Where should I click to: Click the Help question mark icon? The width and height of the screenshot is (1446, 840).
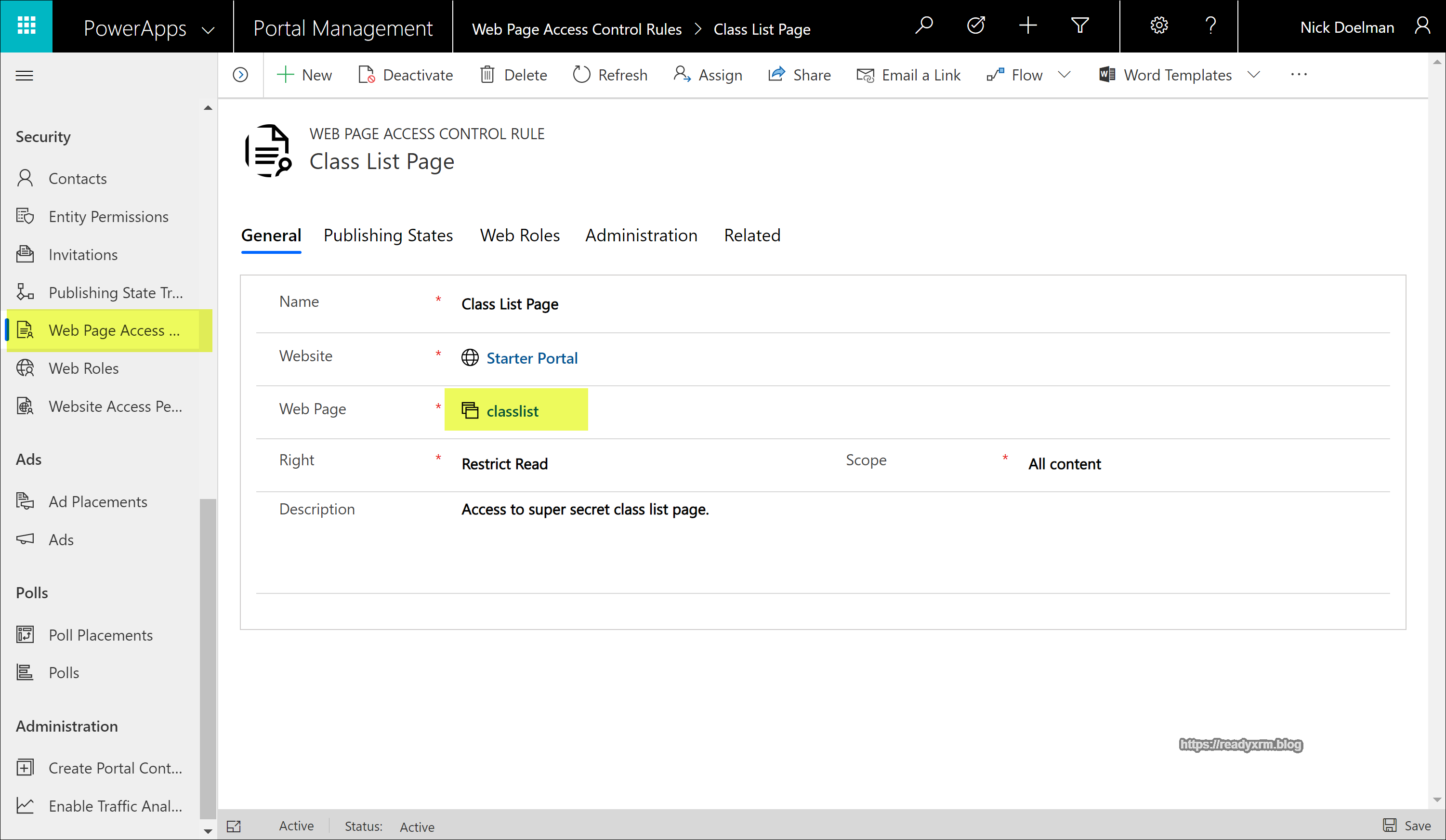(x=1210, y=26)
